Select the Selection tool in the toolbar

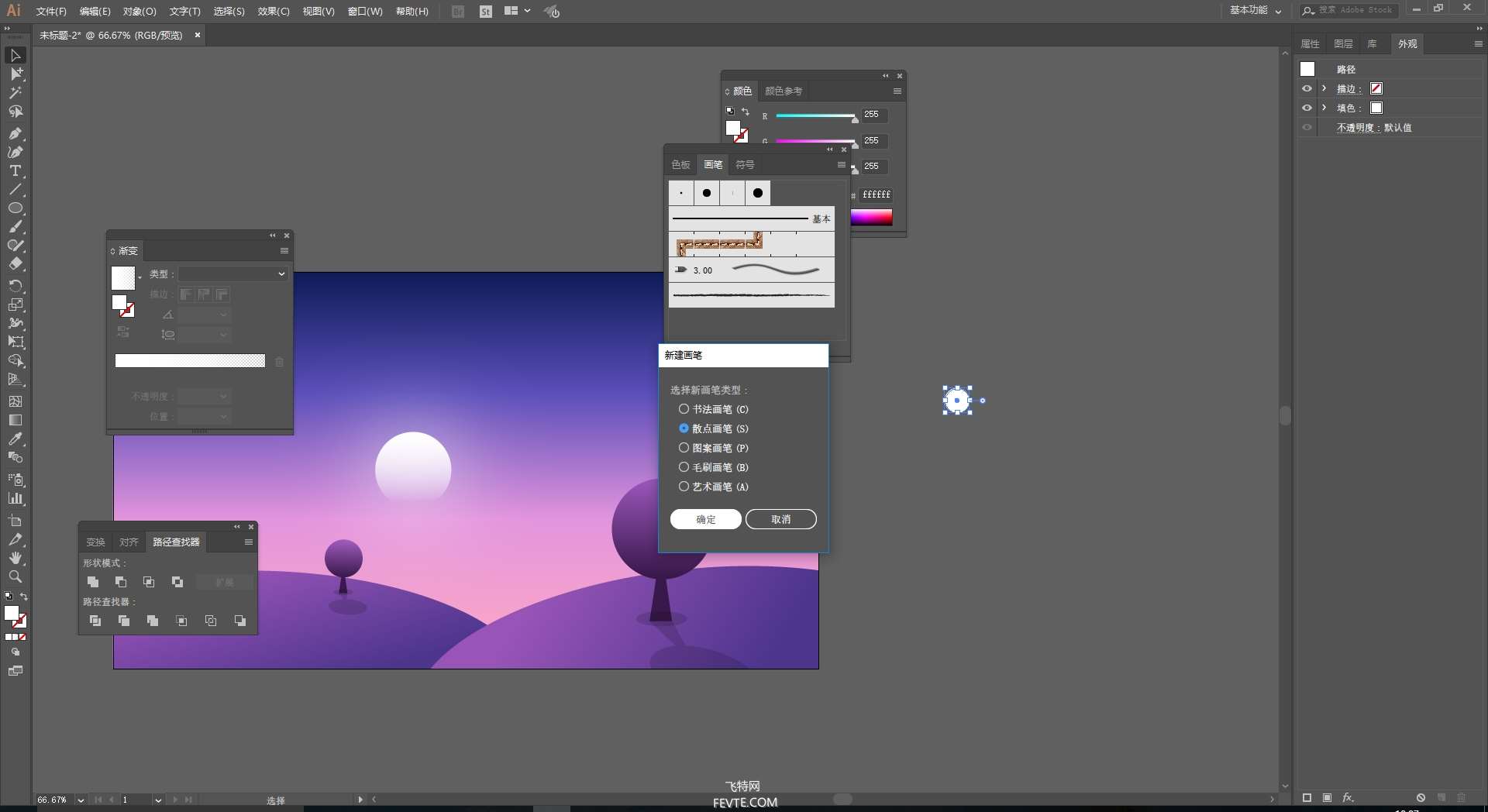tap(15, 55)
